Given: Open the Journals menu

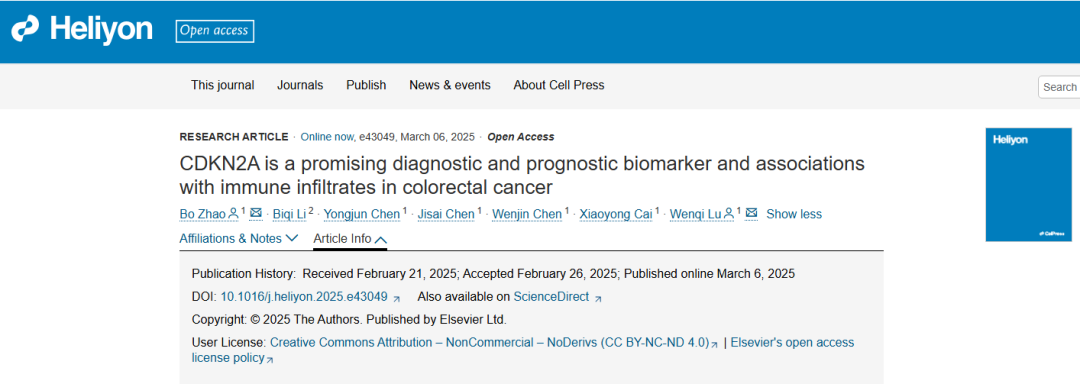Looking at the screenshot, I should 300,85.
